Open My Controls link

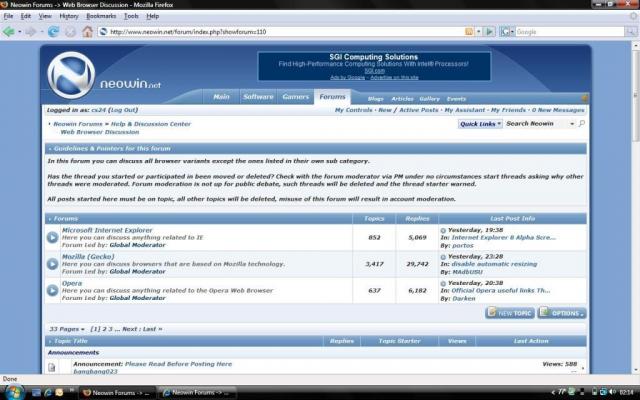(x=353, y=110)
